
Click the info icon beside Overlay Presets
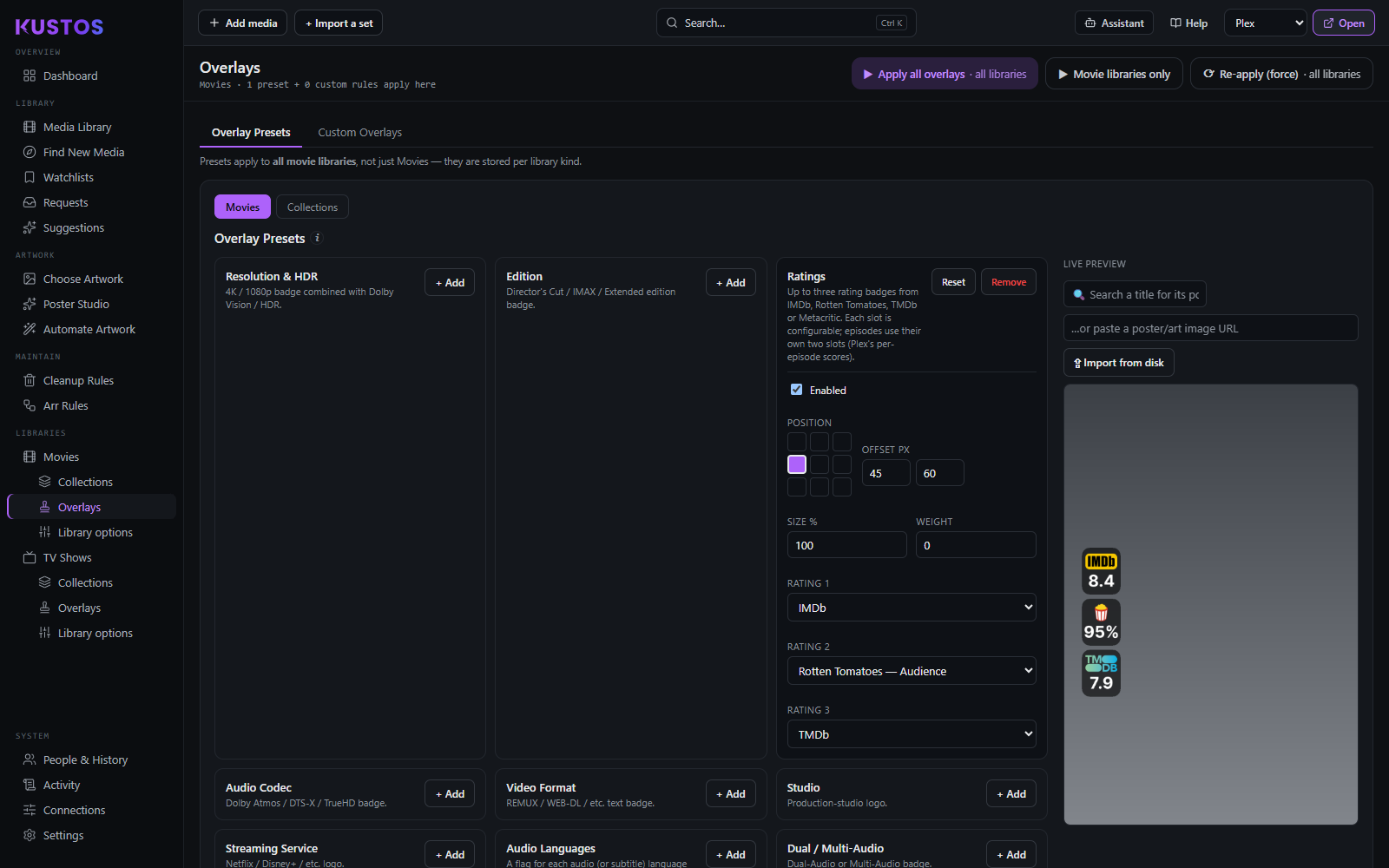point(317,238)
